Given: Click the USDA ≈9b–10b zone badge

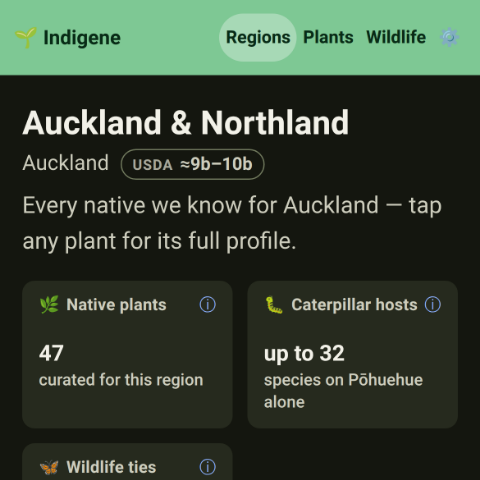Looking at the screenshot, I should tap(192, 164).
